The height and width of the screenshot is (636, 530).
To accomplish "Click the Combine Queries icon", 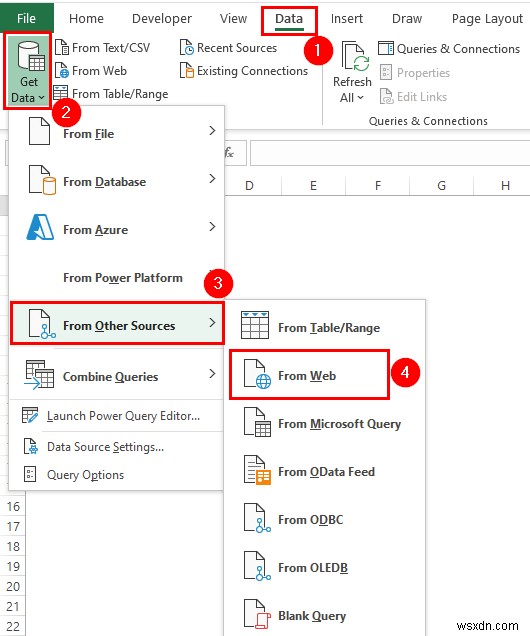I will 39,374.
